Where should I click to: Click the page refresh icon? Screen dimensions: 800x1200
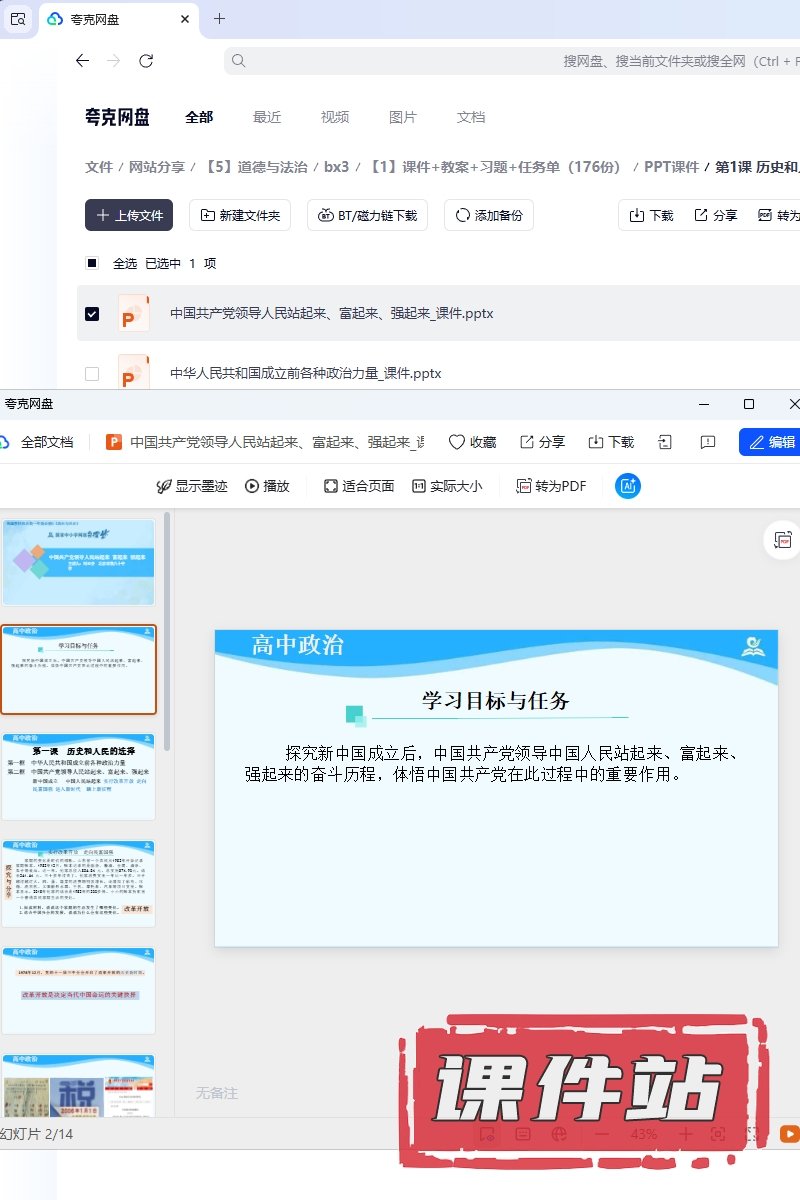pos(146,61)
